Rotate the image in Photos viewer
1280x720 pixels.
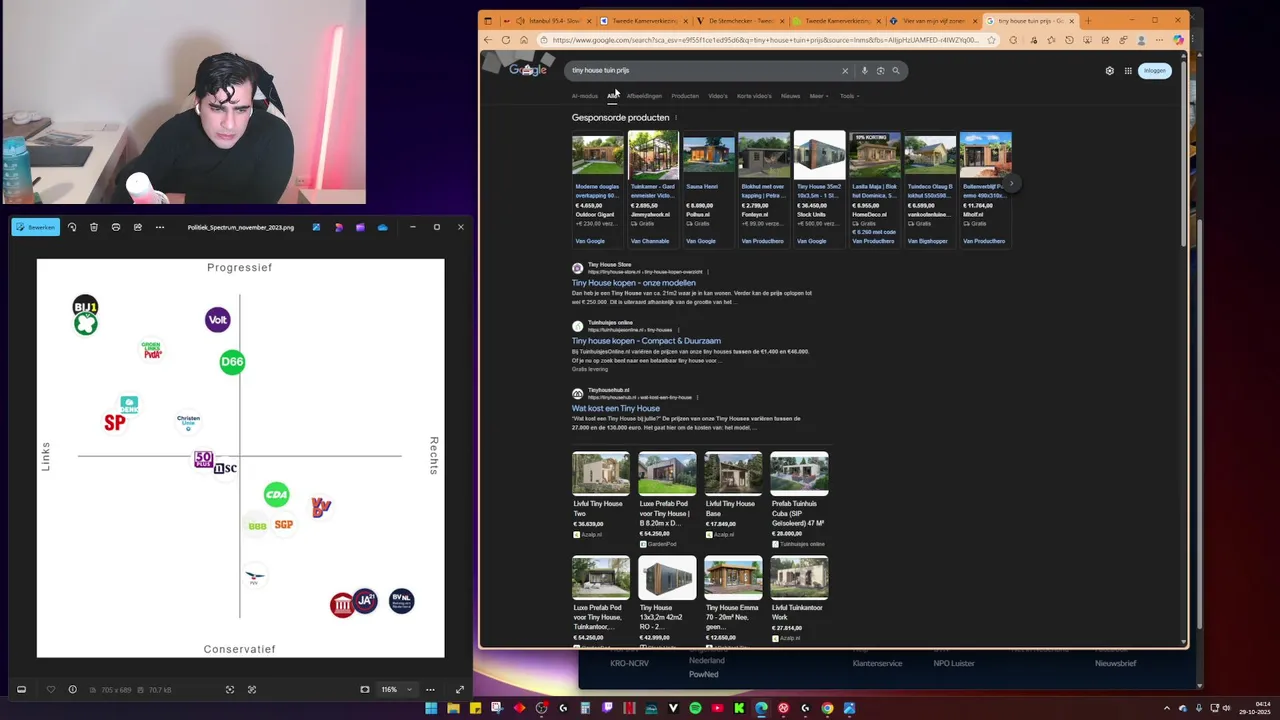(72, 227)
